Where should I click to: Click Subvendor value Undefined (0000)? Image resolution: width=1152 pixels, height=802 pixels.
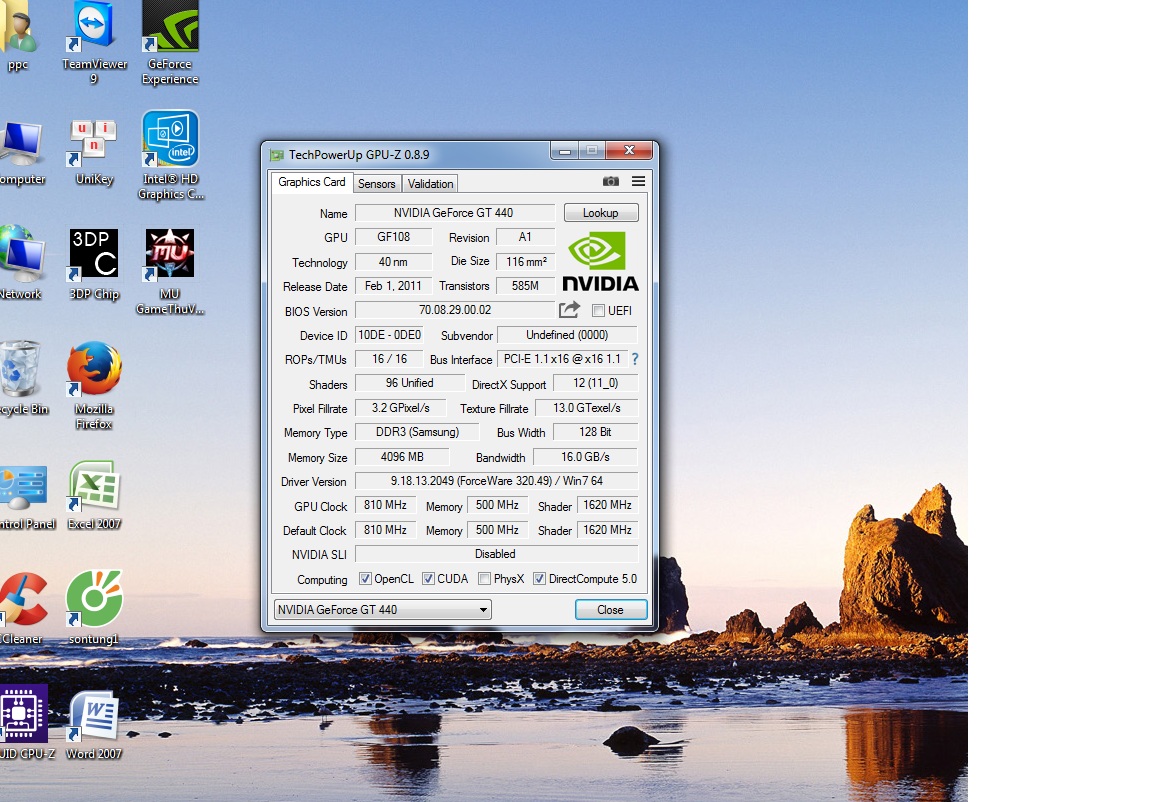[x=567, y=335]
